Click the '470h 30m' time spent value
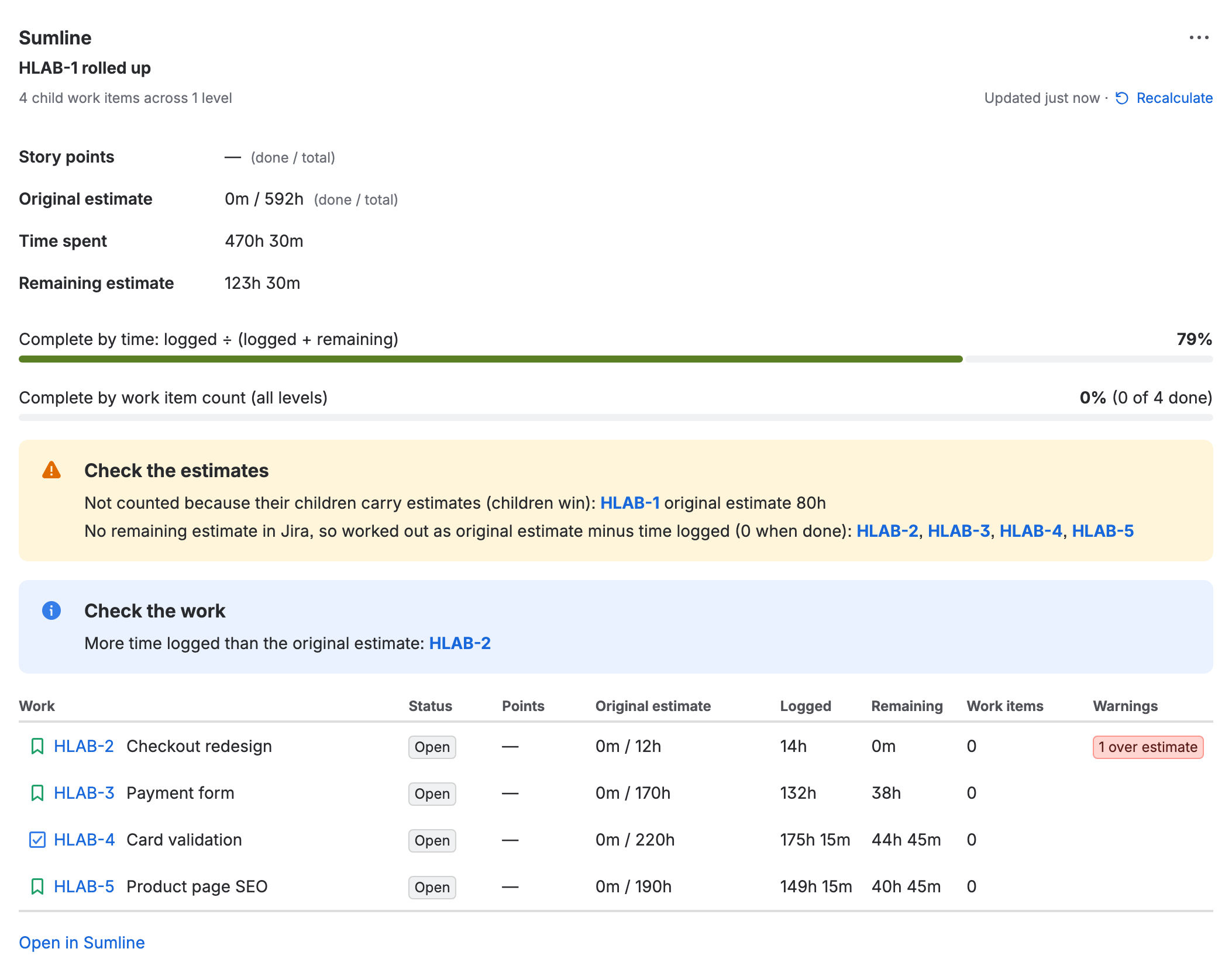Image resolution: width=1232 pixels, height=973 pixels. 264,241
